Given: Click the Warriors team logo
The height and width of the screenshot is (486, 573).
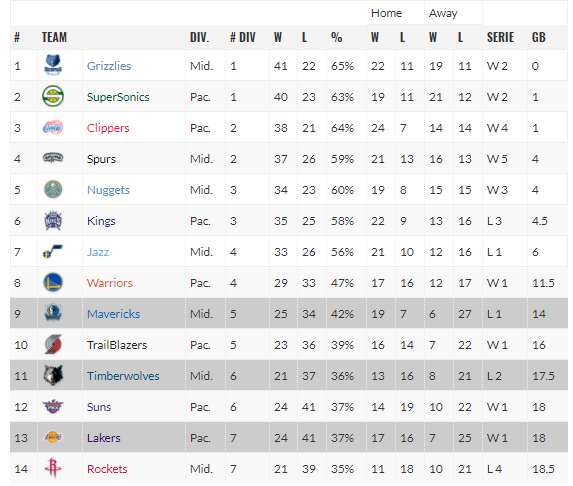Looking at the screenshot, I should coord(53,282).
